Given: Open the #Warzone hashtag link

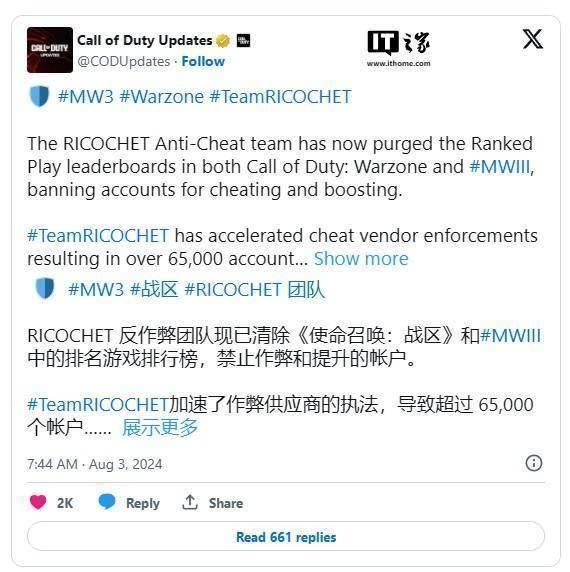Looking at the screenshot, I should pyautogui.click(x=162, y=97).
